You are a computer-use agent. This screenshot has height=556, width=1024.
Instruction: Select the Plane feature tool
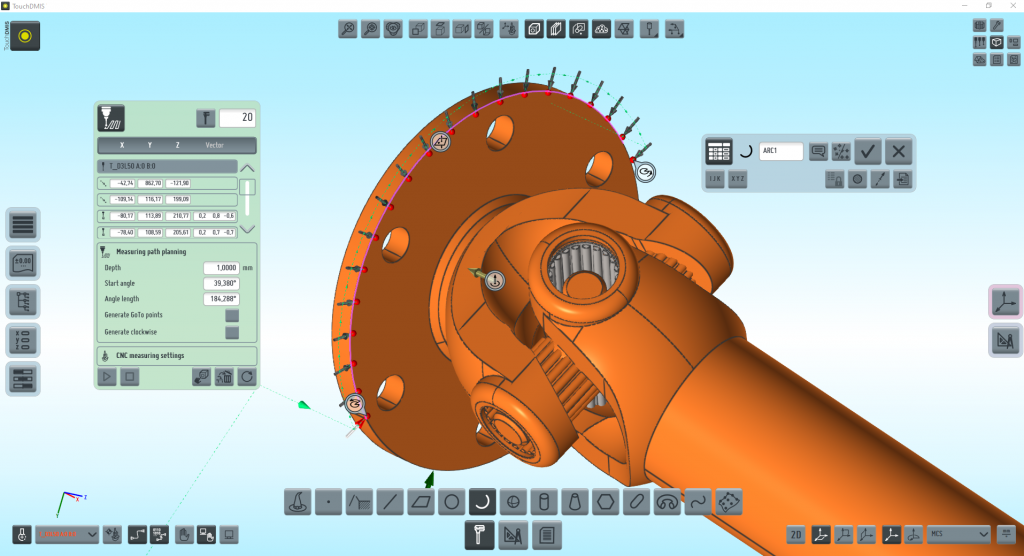tap(421, 502)
